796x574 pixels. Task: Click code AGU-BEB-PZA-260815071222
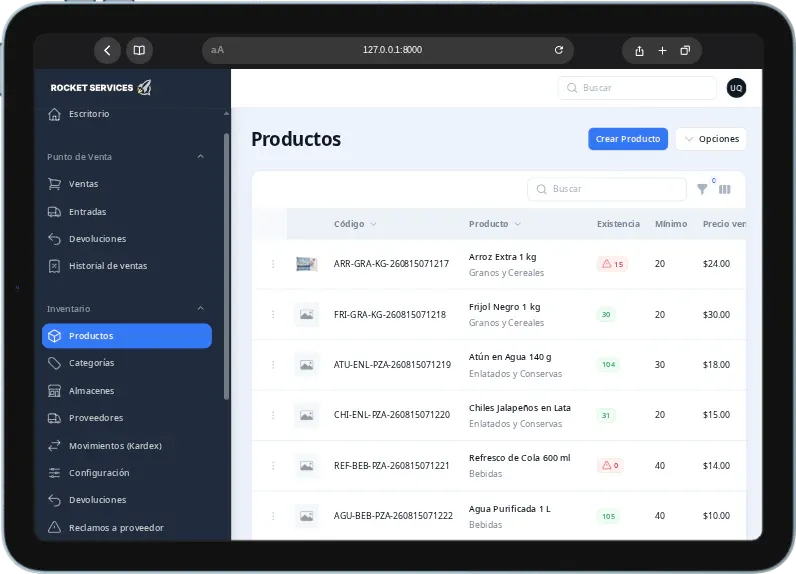pos(393,516)
